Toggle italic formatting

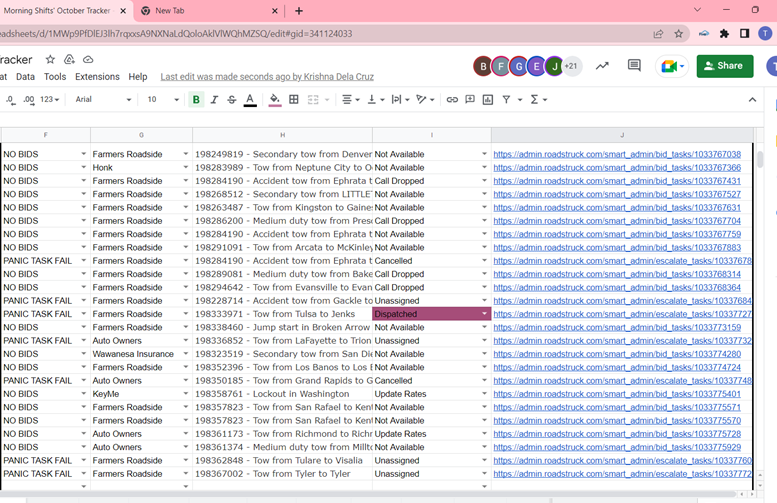pyautogui.click(x=214, y=100)
